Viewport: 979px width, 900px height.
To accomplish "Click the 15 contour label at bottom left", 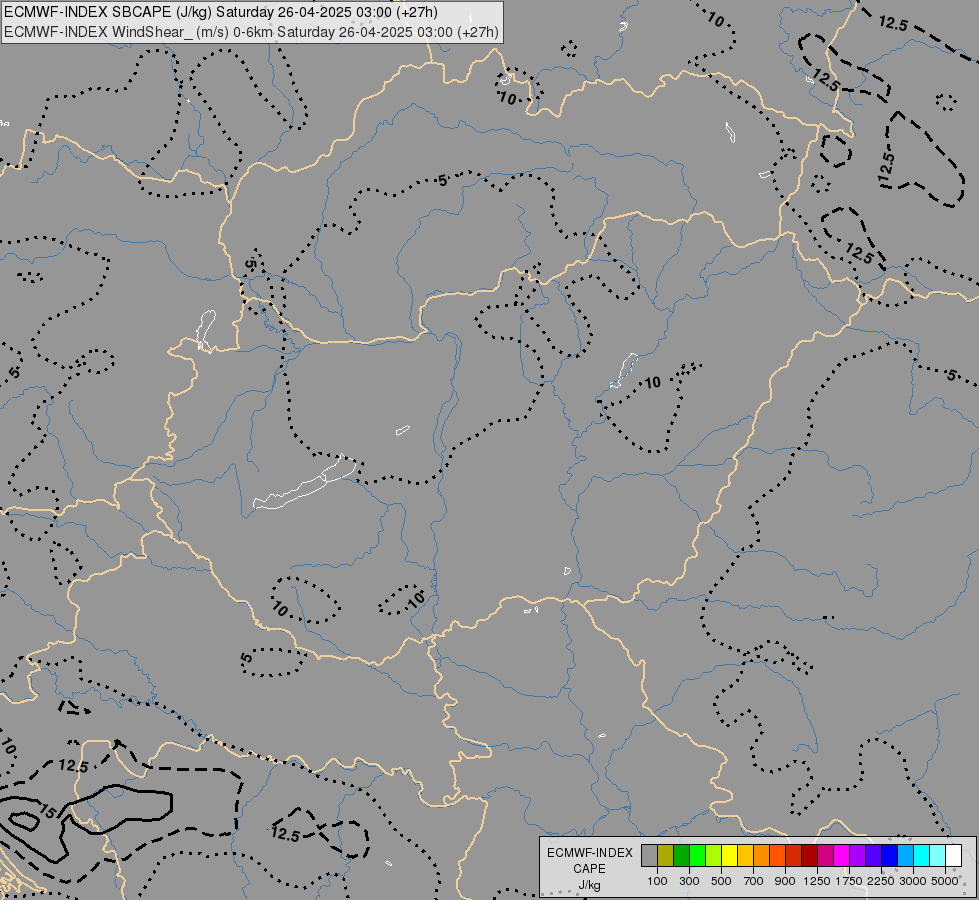I will point(47,811).
